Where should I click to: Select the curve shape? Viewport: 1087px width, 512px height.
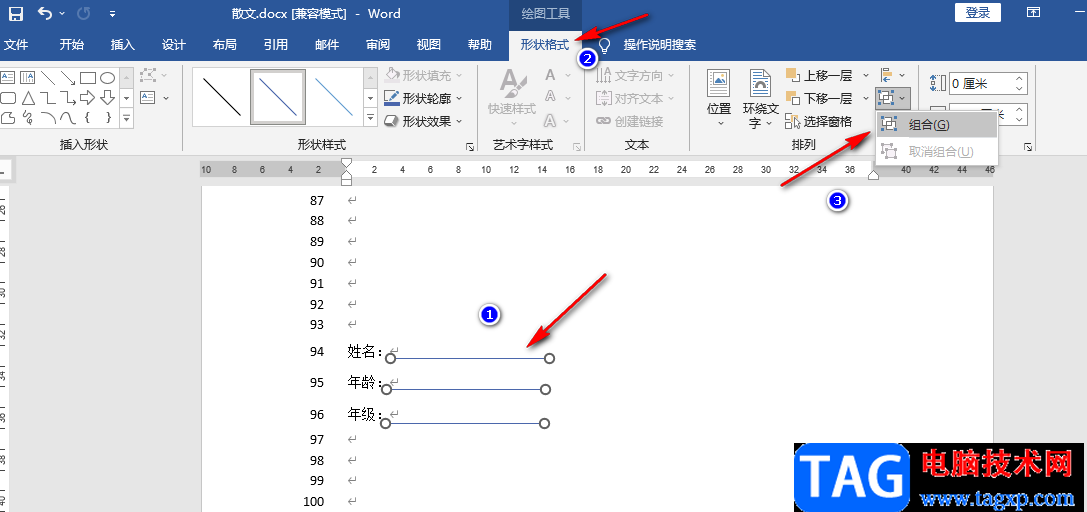pos(67,116)
